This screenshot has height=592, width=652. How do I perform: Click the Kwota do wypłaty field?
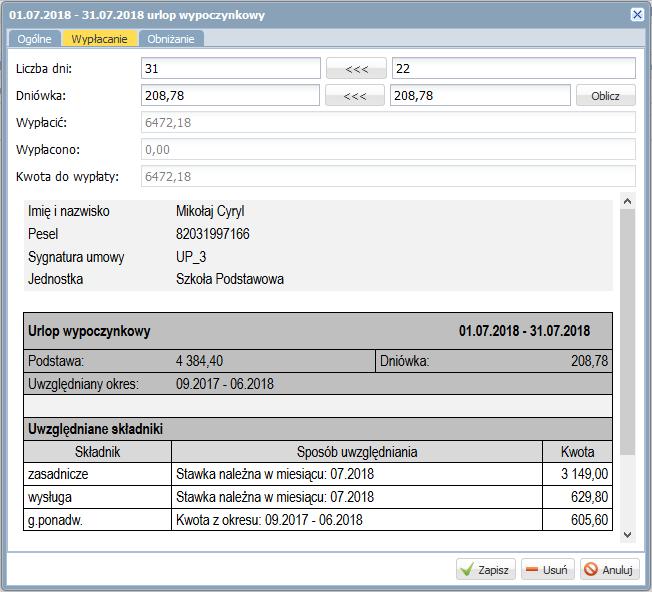point(388,176)
